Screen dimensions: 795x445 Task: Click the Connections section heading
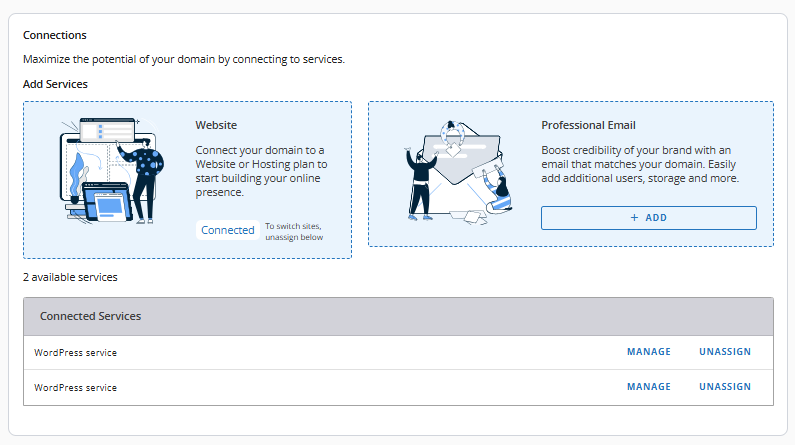pyautogui.click(x=55, y=35)
